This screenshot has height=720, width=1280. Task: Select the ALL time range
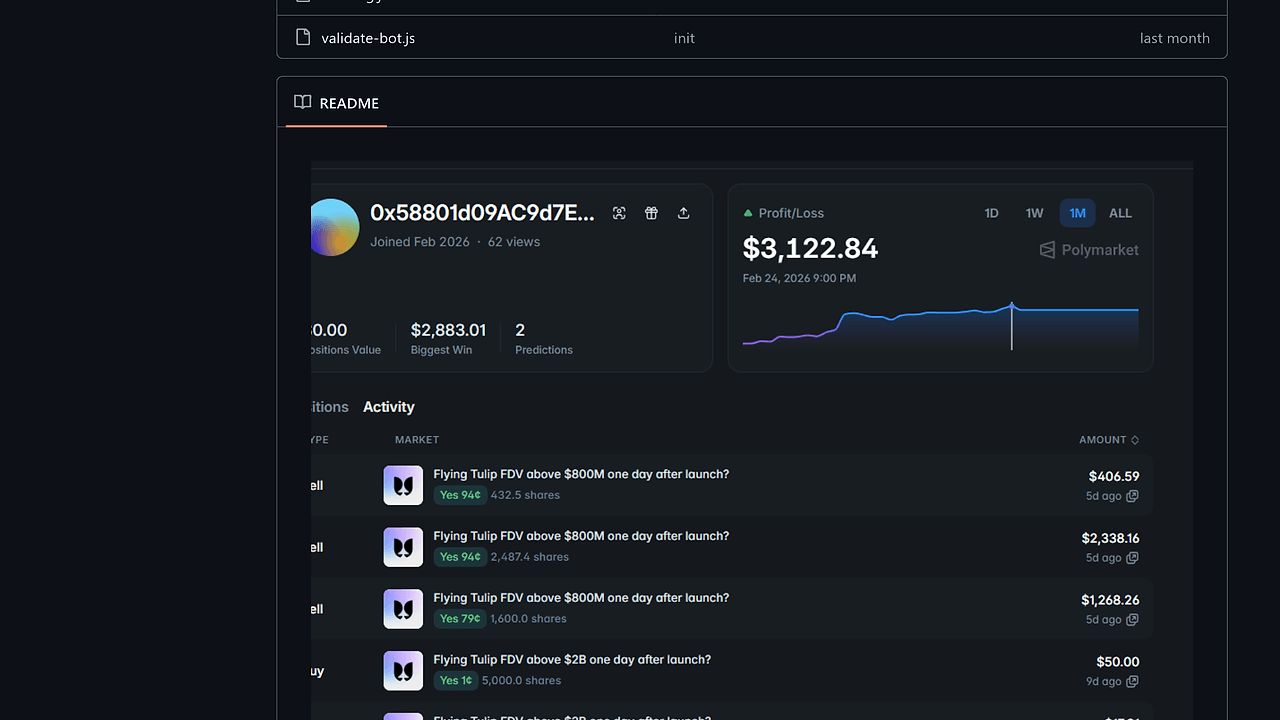[1120, 213]
